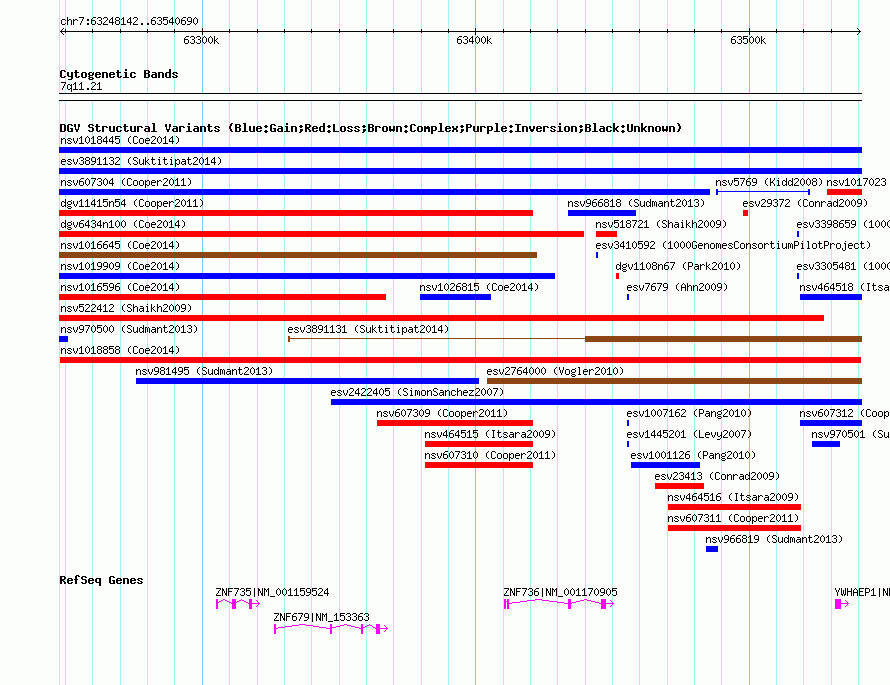Click the esv1007162 (Pang2010) label
Image resolution: width=890 pixels, height=685 pixels.
(x=689, y=413)
